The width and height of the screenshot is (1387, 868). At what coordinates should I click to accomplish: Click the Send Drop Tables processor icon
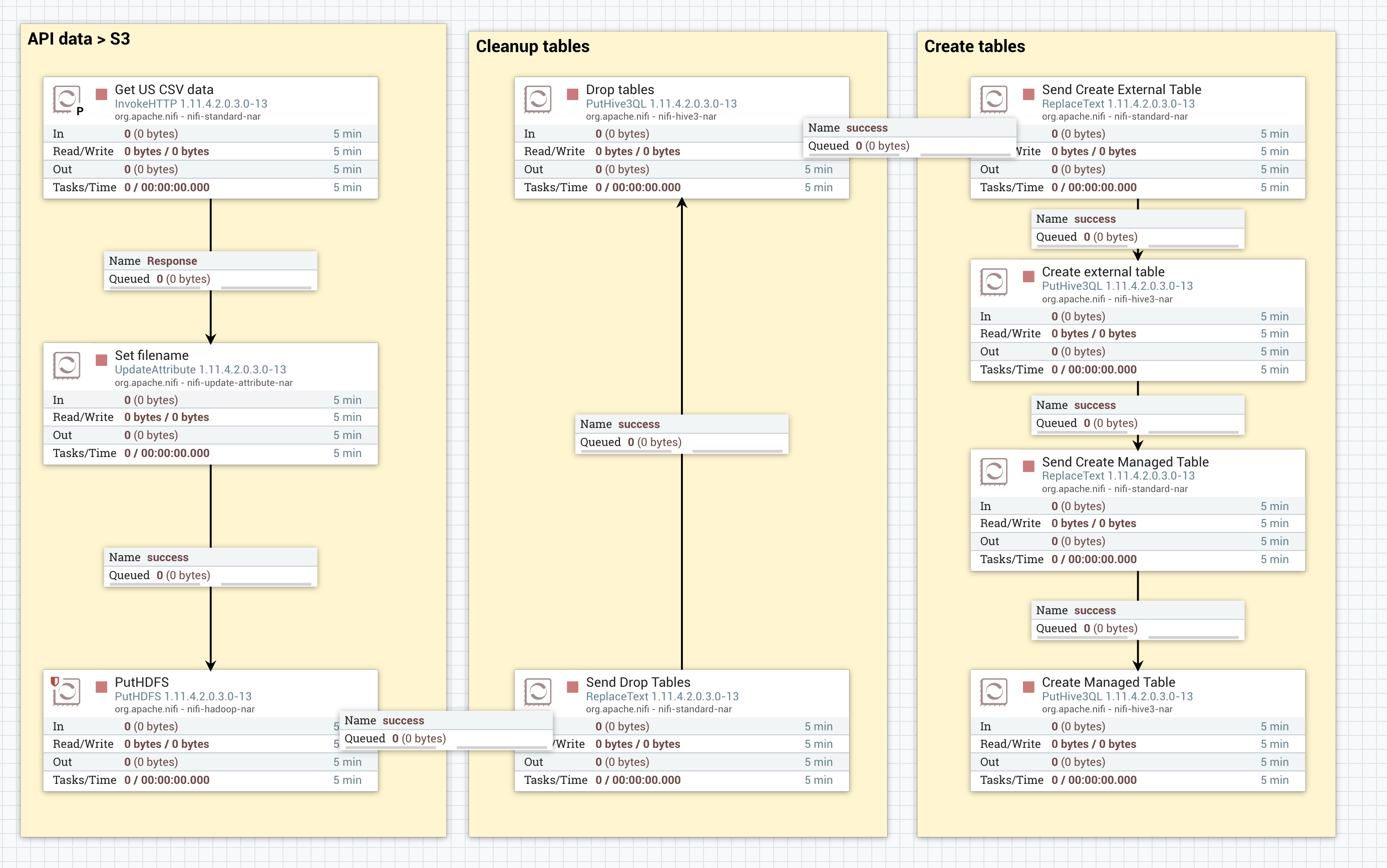point(537,692)
